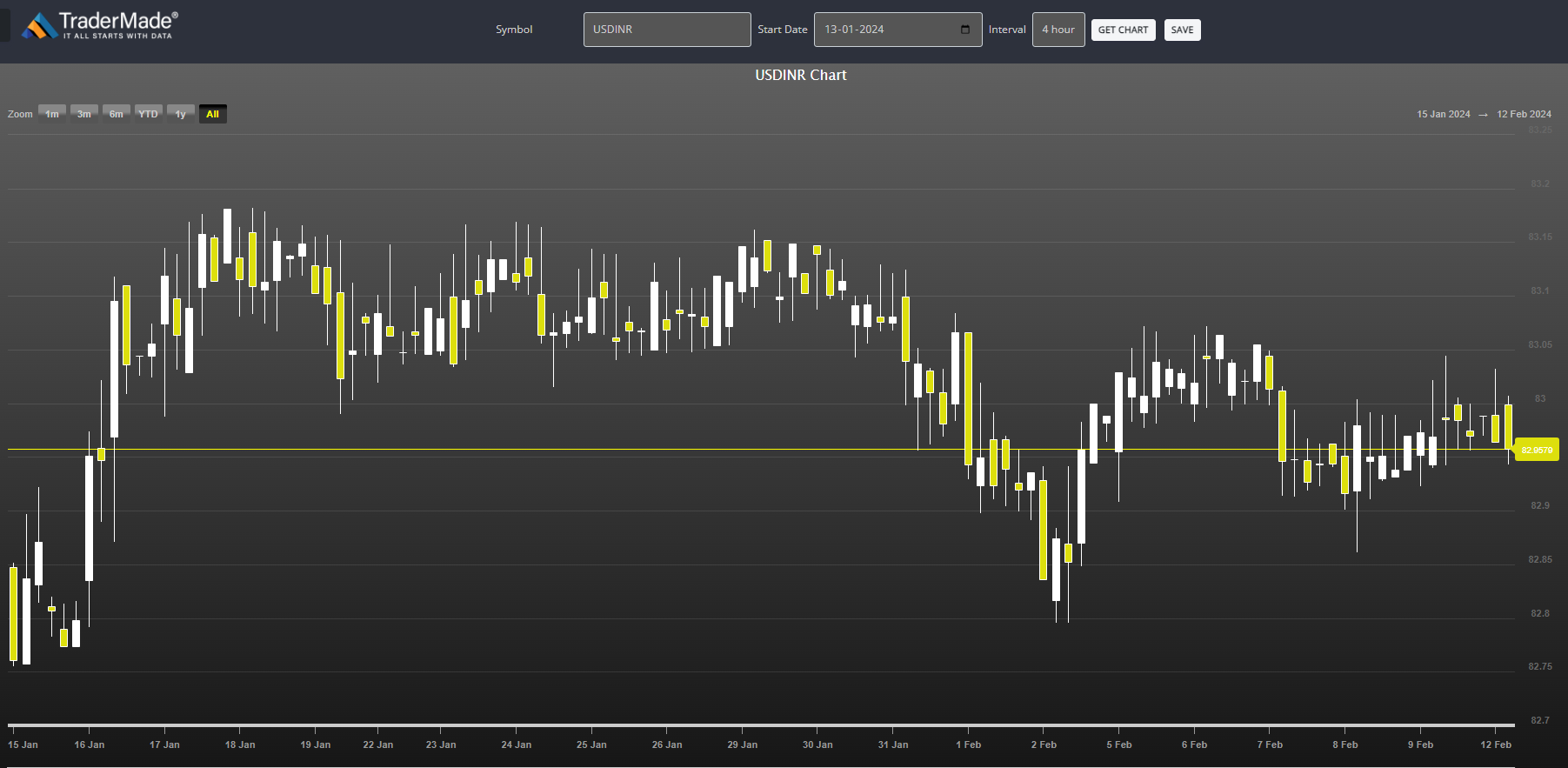
Task: Click the SAVE button
Action: 1182,30
